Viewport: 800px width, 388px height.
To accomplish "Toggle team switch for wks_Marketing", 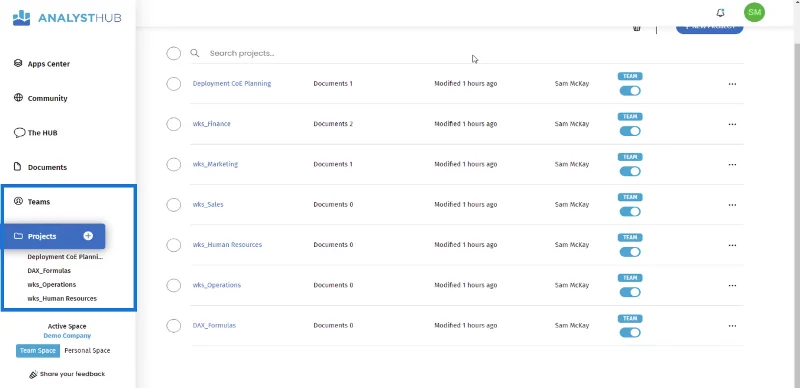I will (630, 172).
